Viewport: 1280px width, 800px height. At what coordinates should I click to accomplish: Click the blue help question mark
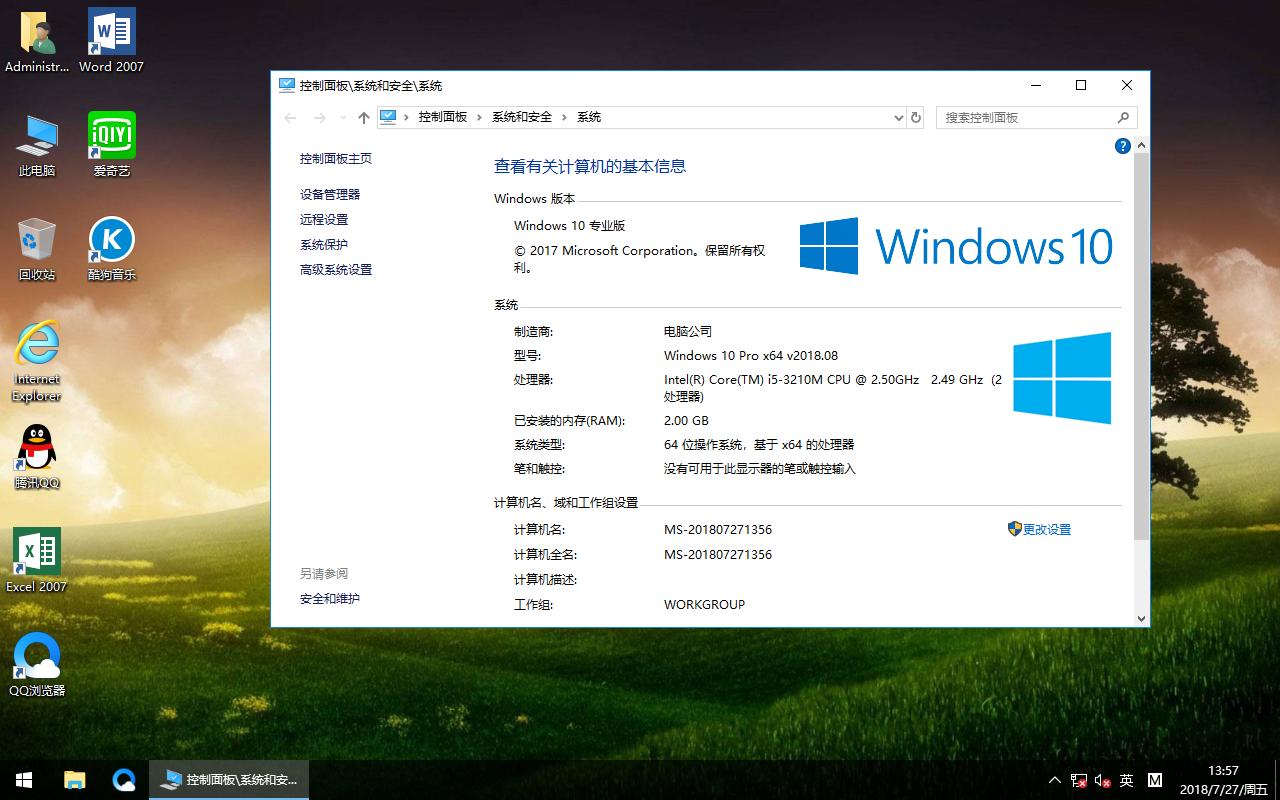click(1122, 146)
